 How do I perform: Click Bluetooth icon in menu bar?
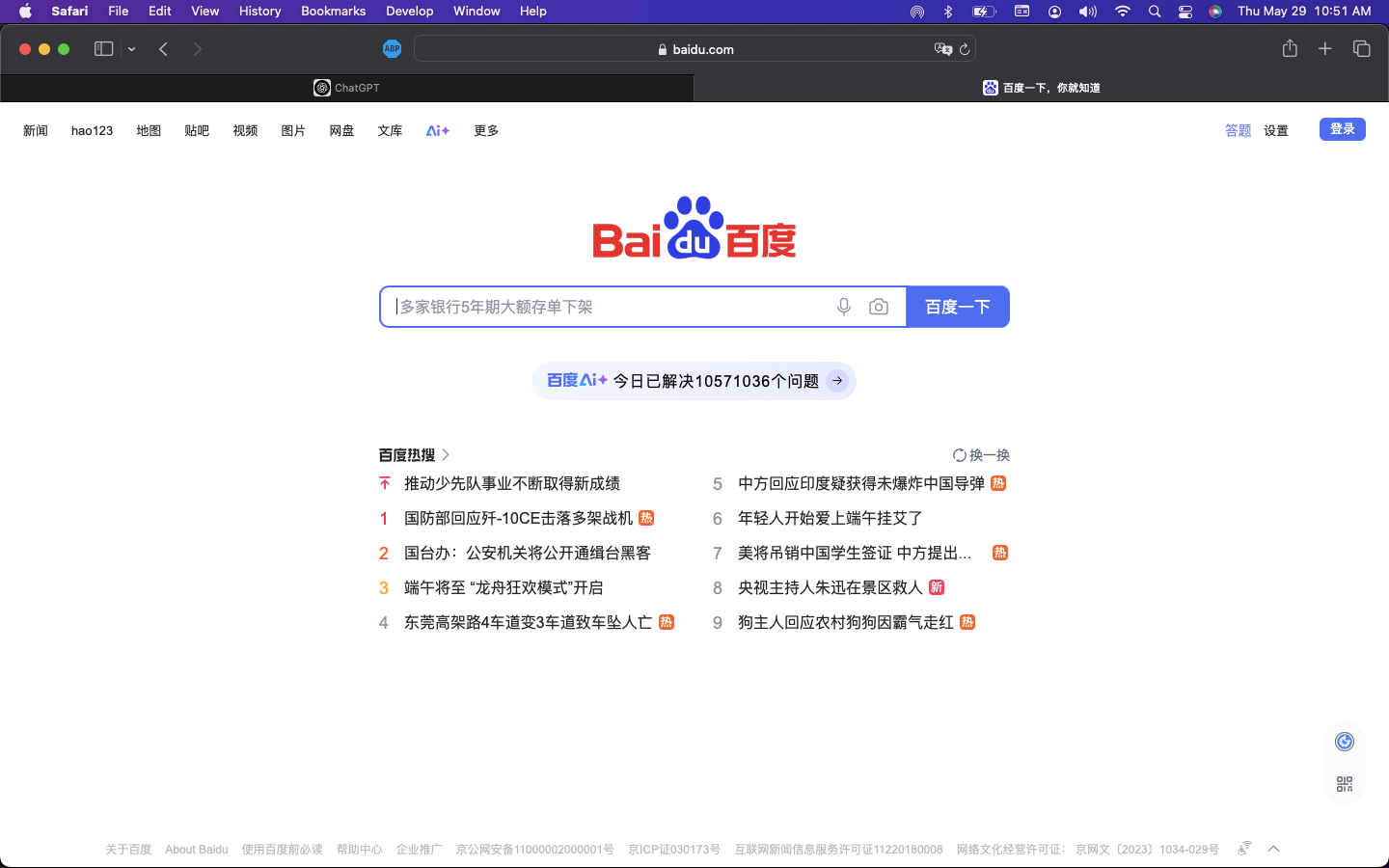tap(948, 12)
